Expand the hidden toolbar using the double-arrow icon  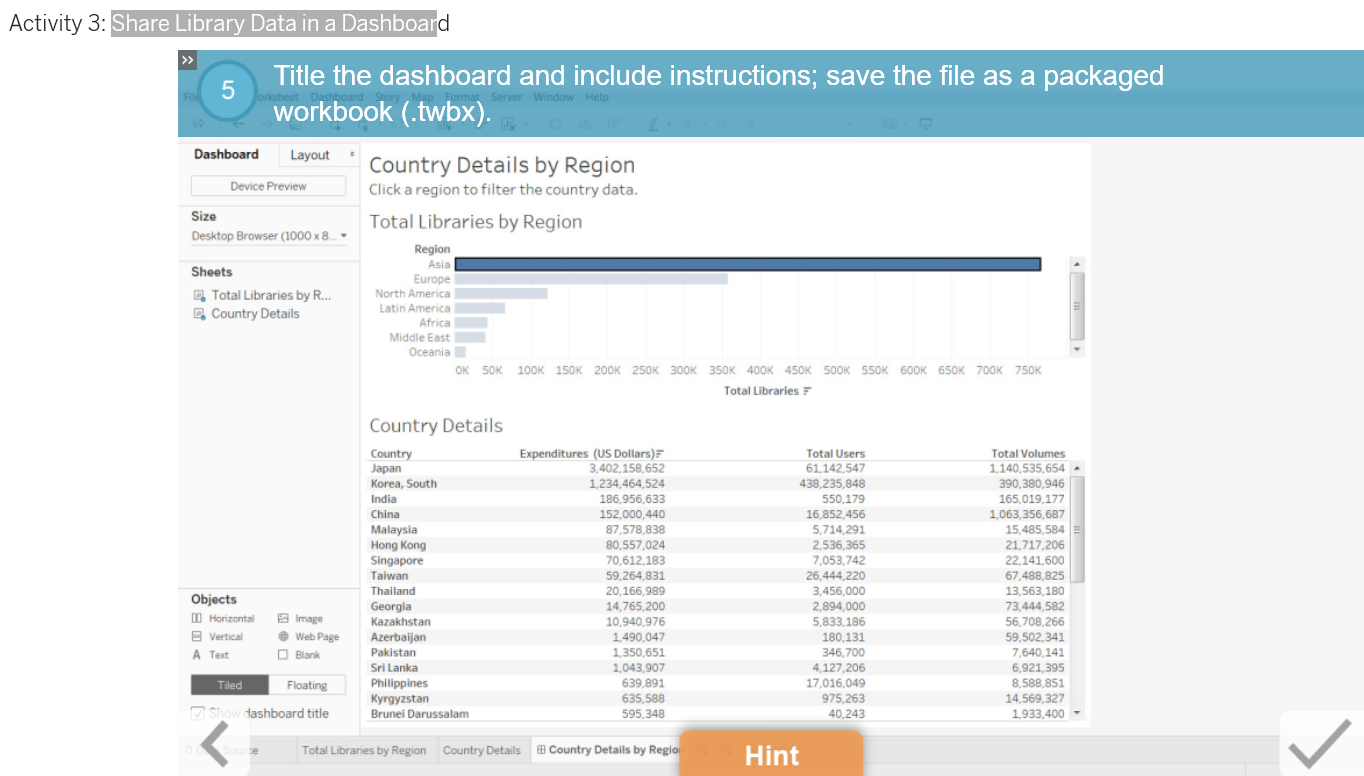[187, 59]
